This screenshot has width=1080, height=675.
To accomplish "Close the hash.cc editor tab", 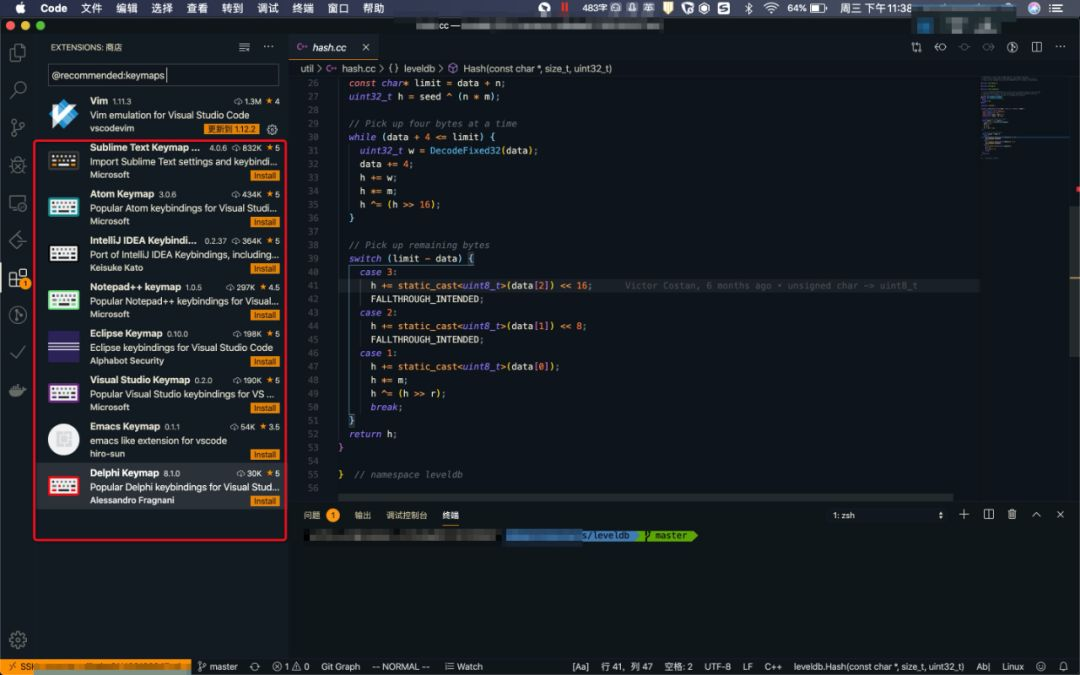I will pos(366,48).
